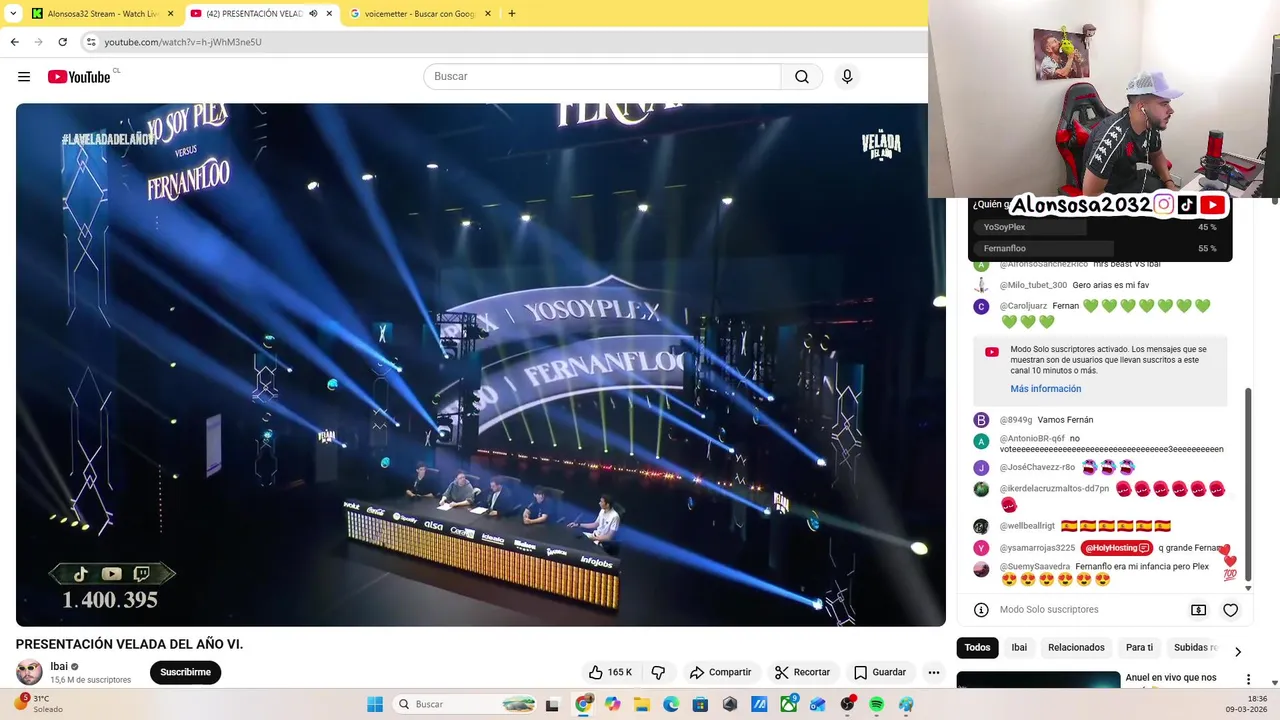This screenshot has height=720, width=1280.
Task: Open Super Chat dollar icon in chat
Action: 1198,610
